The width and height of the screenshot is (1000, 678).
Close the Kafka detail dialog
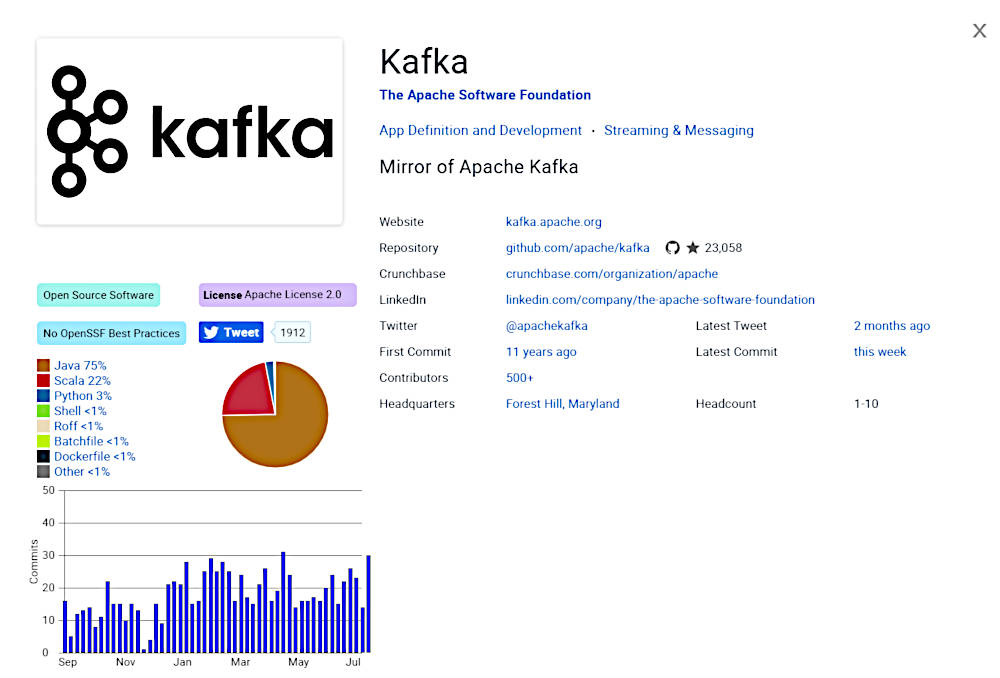(979, 31)
